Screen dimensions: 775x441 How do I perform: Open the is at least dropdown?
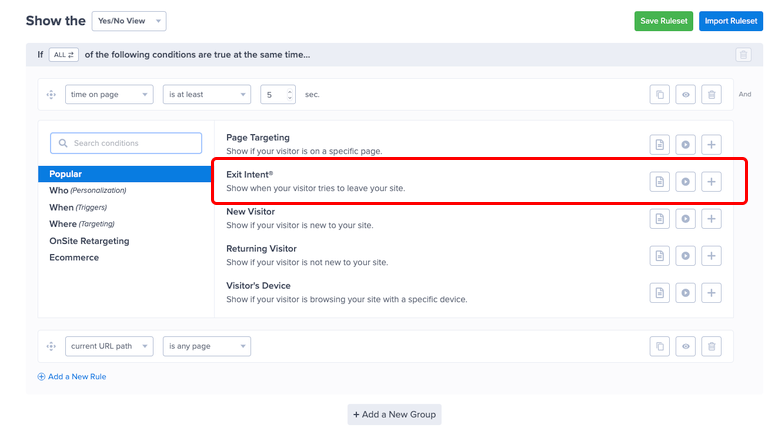[x=207, y=94]
